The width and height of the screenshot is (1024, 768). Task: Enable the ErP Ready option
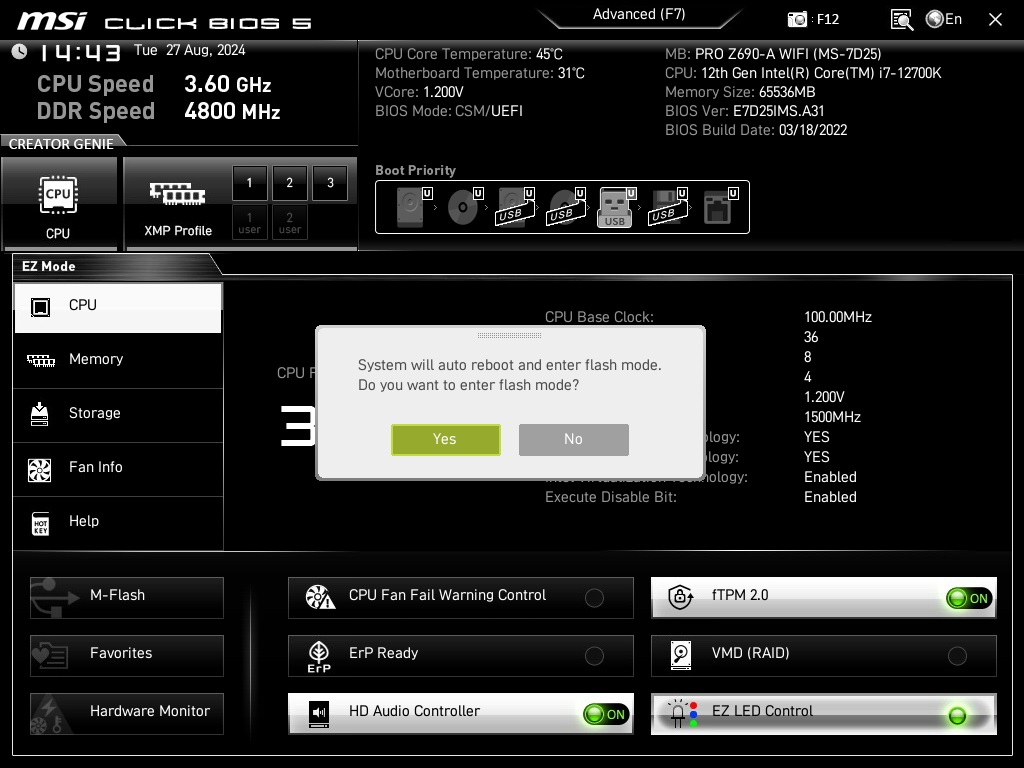pyautogui.click(x=594, y=656)
